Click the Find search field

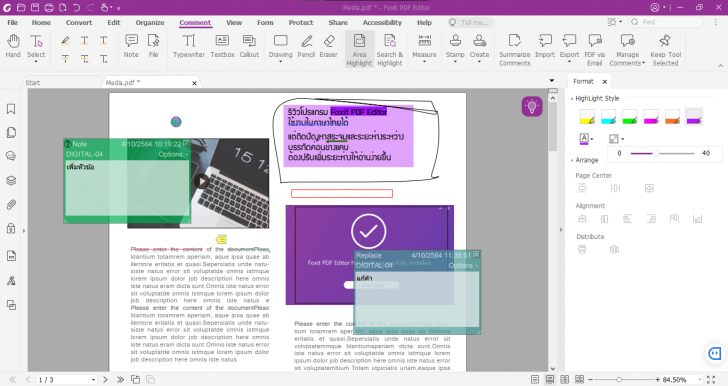[x=666, y=22]
